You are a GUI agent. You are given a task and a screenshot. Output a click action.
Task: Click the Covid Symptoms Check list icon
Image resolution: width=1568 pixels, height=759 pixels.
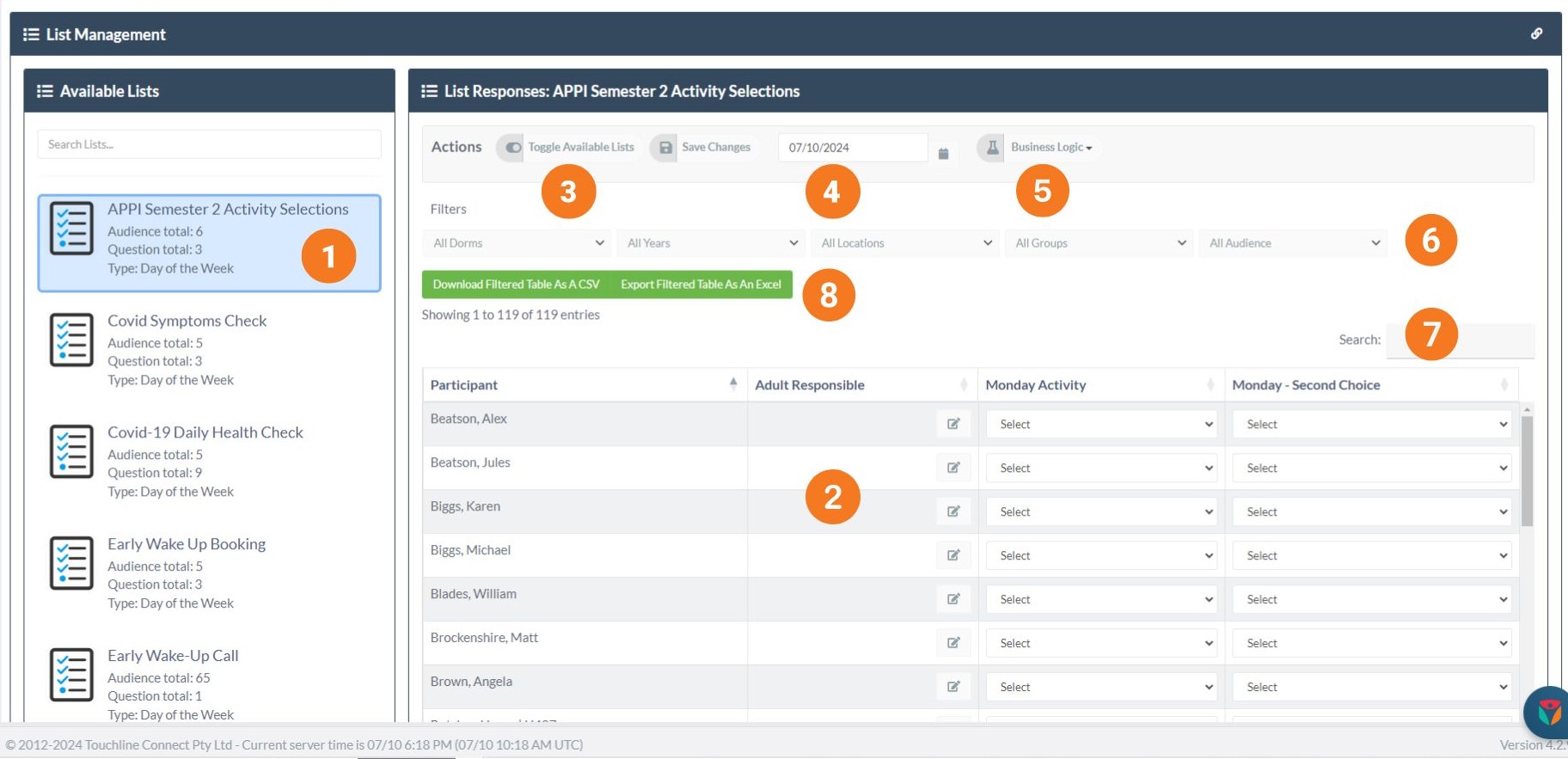click(x=71, y=340)
